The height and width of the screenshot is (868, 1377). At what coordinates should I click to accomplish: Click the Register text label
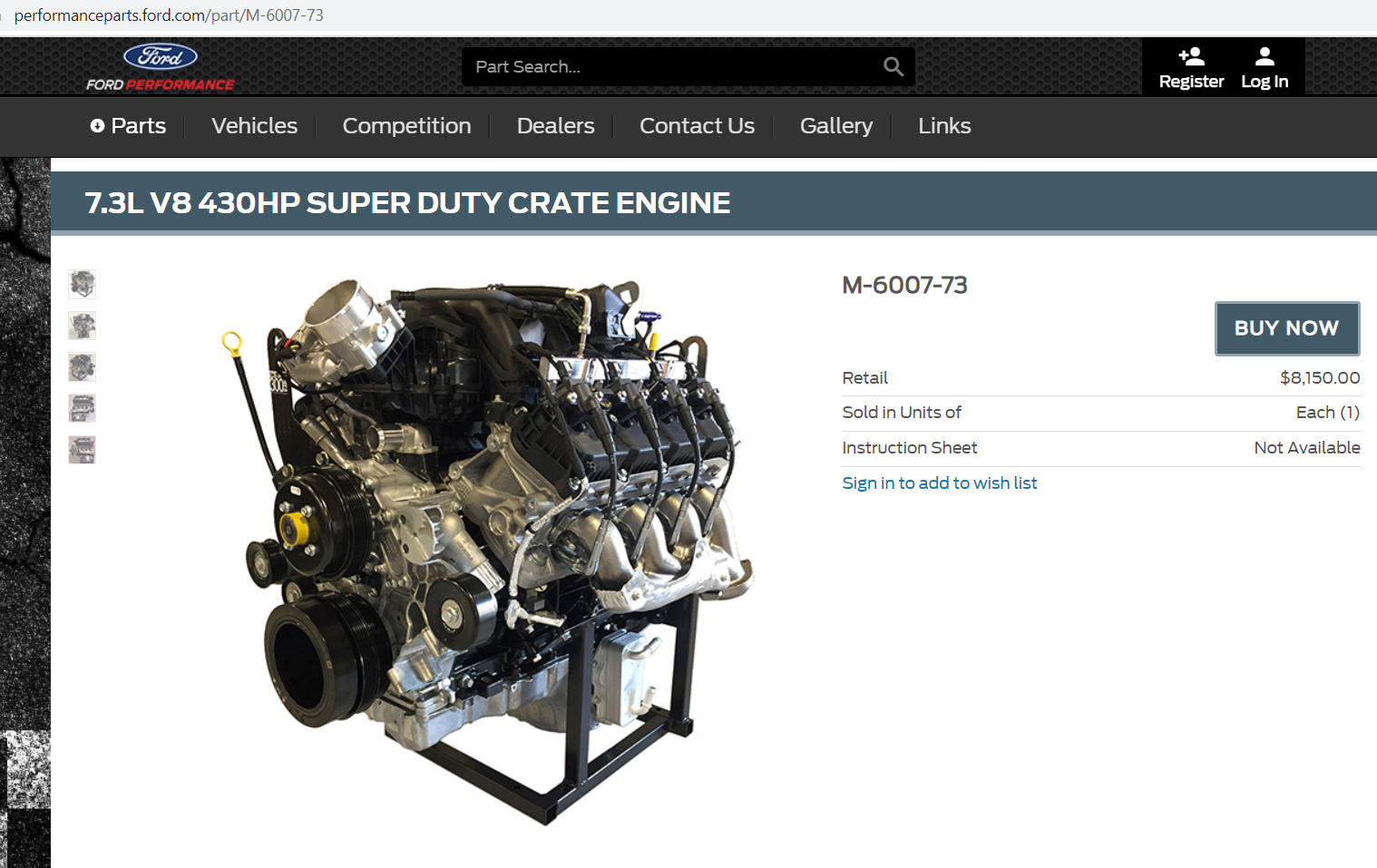pyautogui.click(x=1191, y=82)
